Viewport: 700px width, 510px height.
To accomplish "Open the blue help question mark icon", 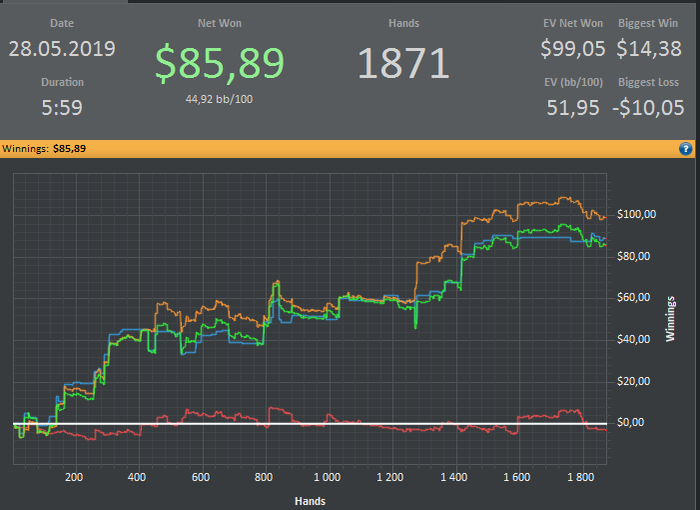I will tap(686, 149).
